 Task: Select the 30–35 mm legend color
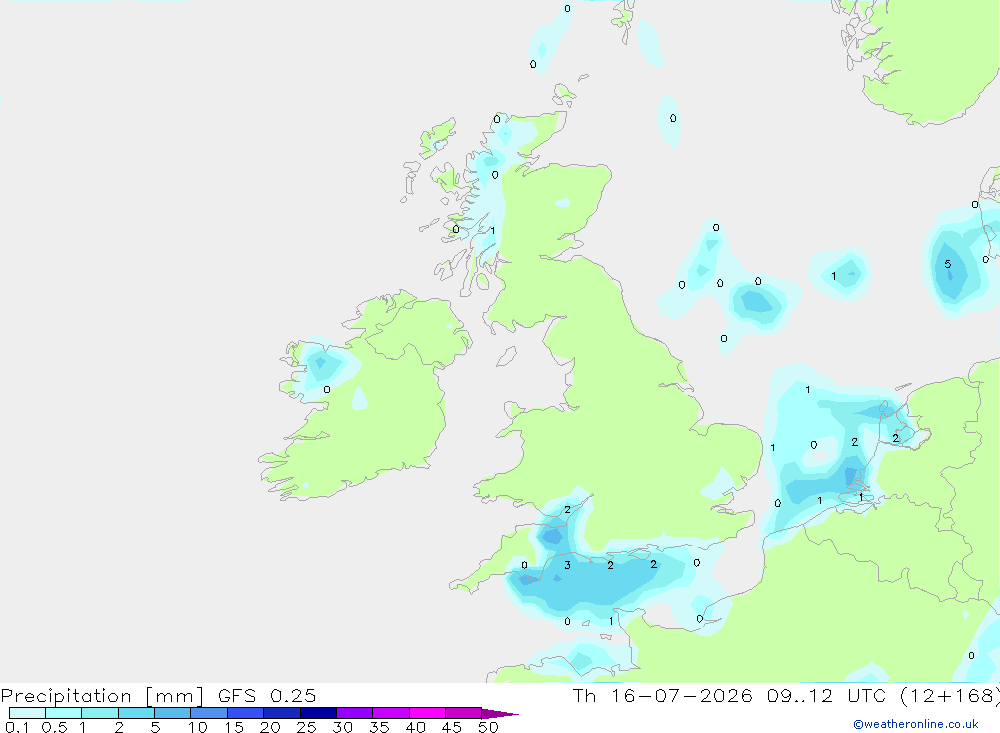[x=354, y=713]
